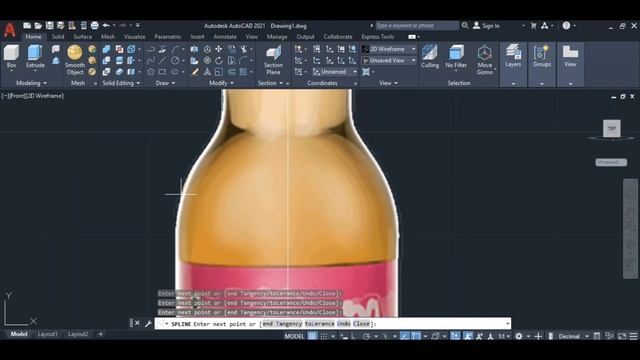640x360 pixels.
Task: Click the [-][Front][2D Wireframe] viewport label
Action: tap(33, 96)
